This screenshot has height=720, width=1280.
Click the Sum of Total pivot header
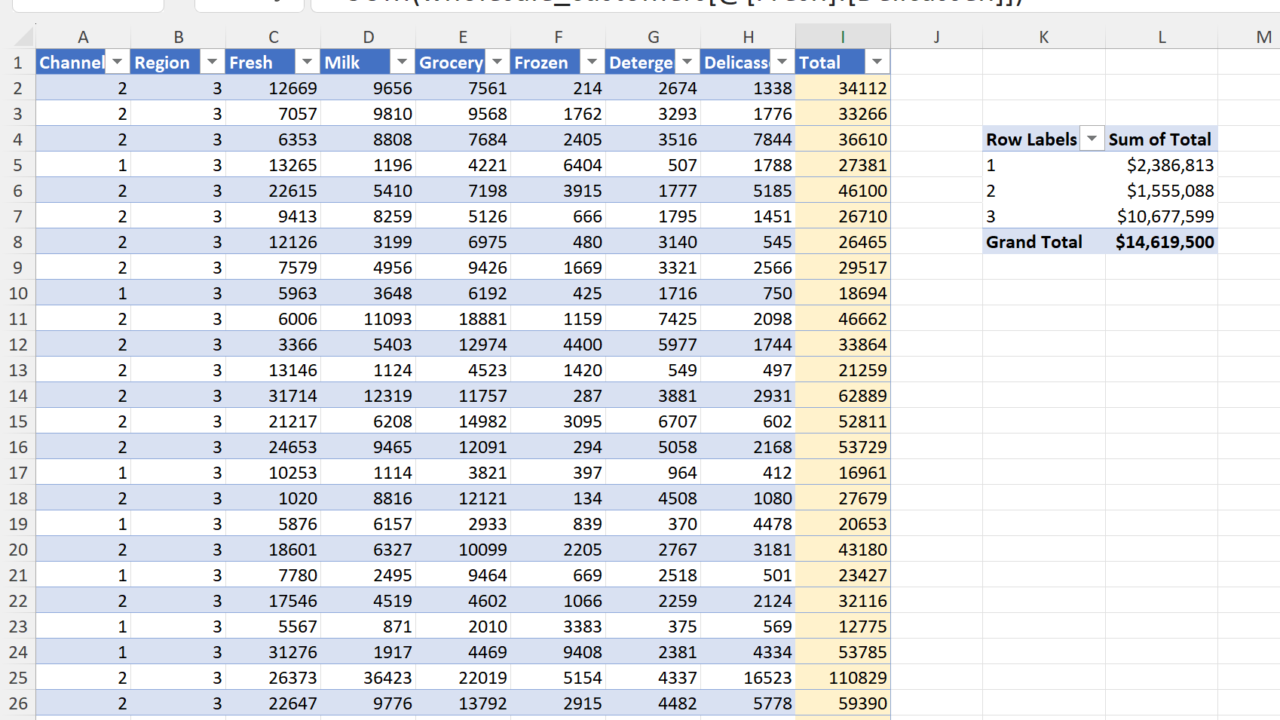click(x=1159, y=140)
